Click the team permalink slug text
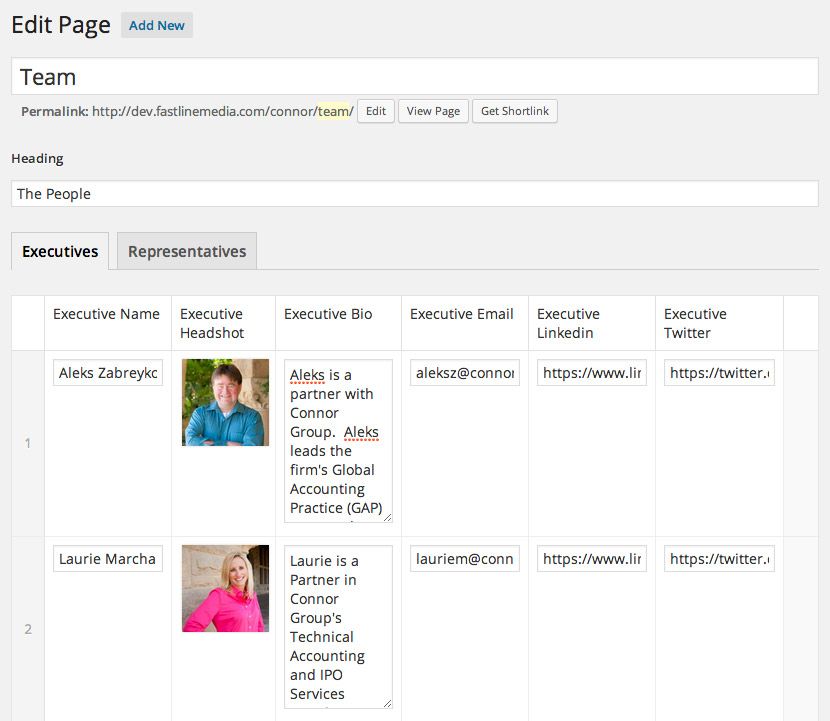 [x=333, y=111]
